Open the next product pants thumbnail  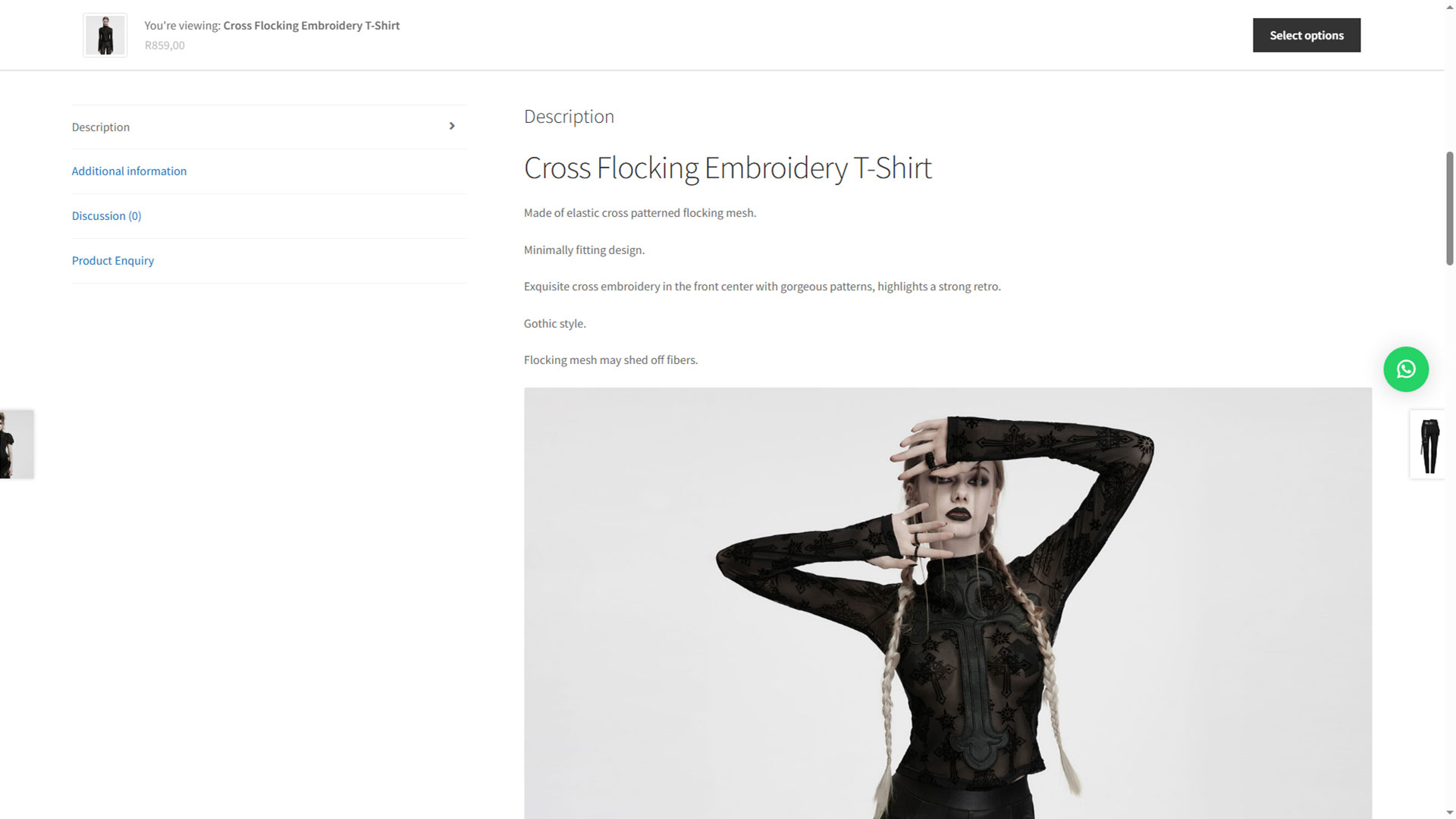point(1428,444)
